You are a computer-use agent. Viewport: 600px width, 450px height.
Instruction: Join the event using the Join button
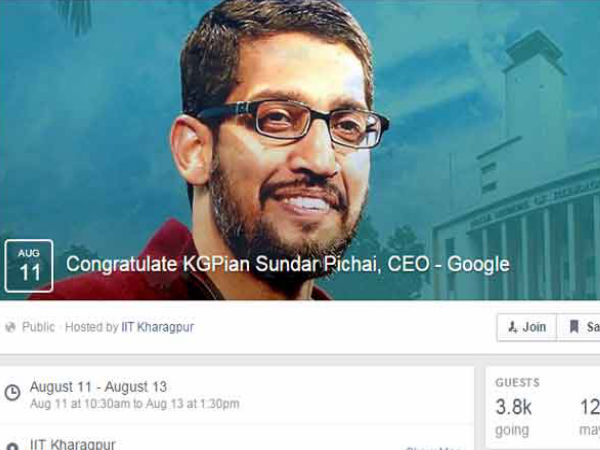pos(527,327)
